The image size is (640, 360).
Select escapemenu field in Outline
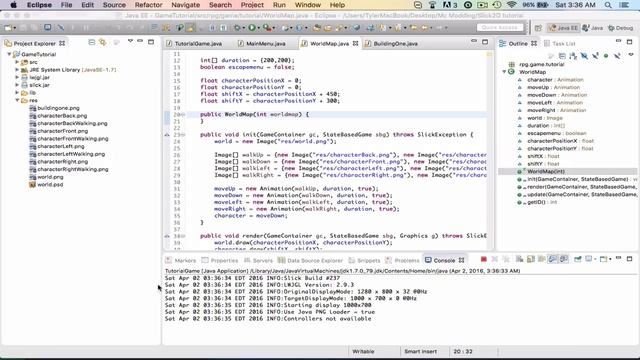click(551, 133)
